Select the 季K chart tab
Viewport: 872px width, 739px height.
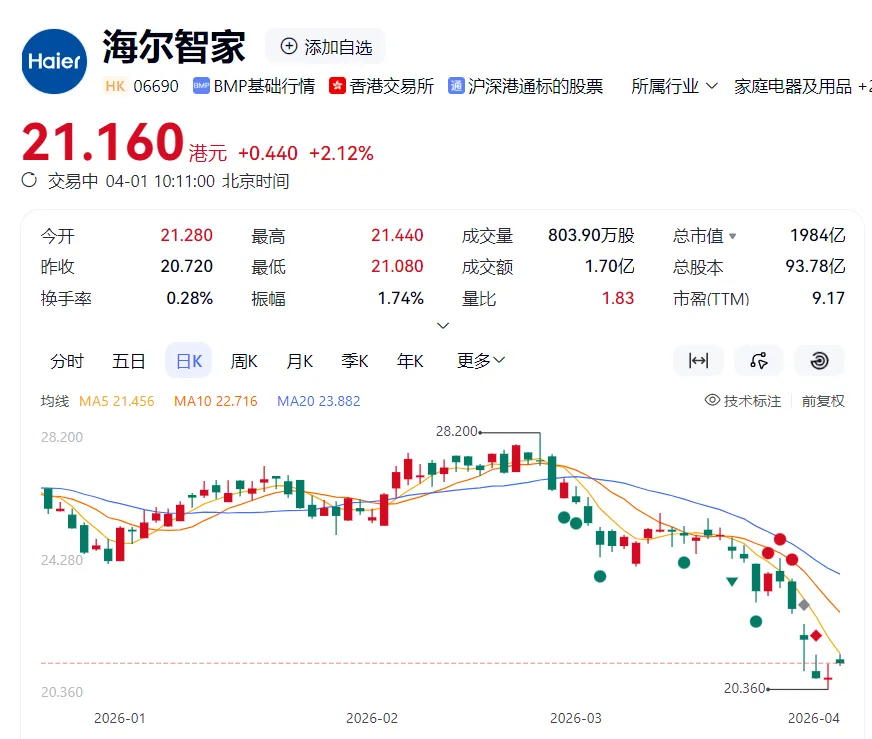(354, 361)
